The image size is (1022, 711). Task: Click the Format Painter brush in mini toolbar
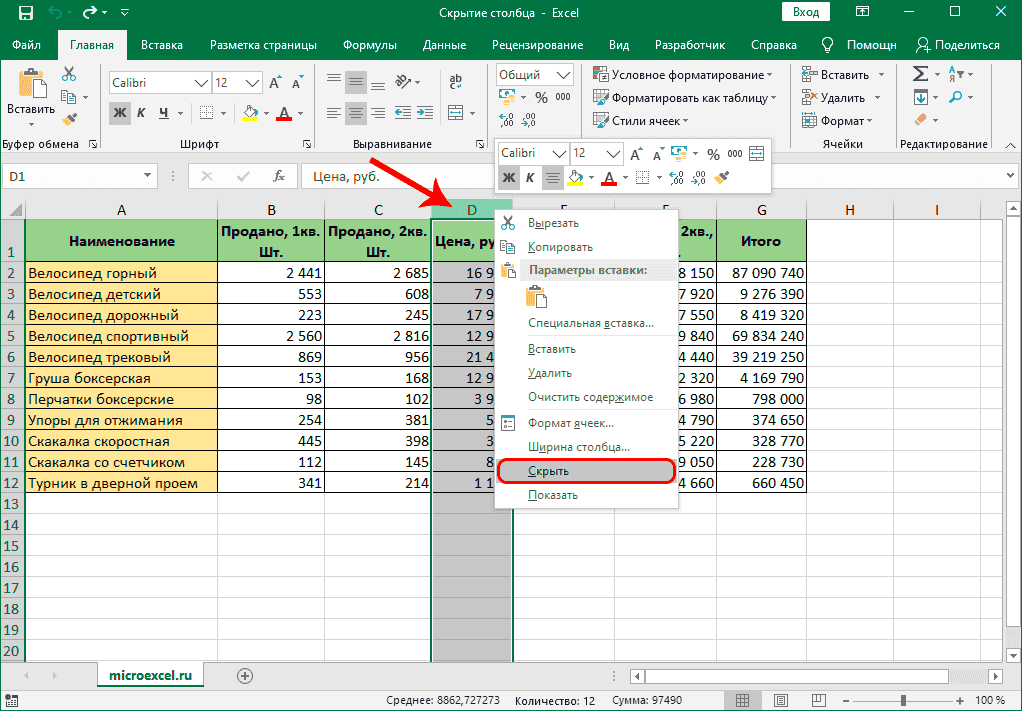(x=723, y=177)
